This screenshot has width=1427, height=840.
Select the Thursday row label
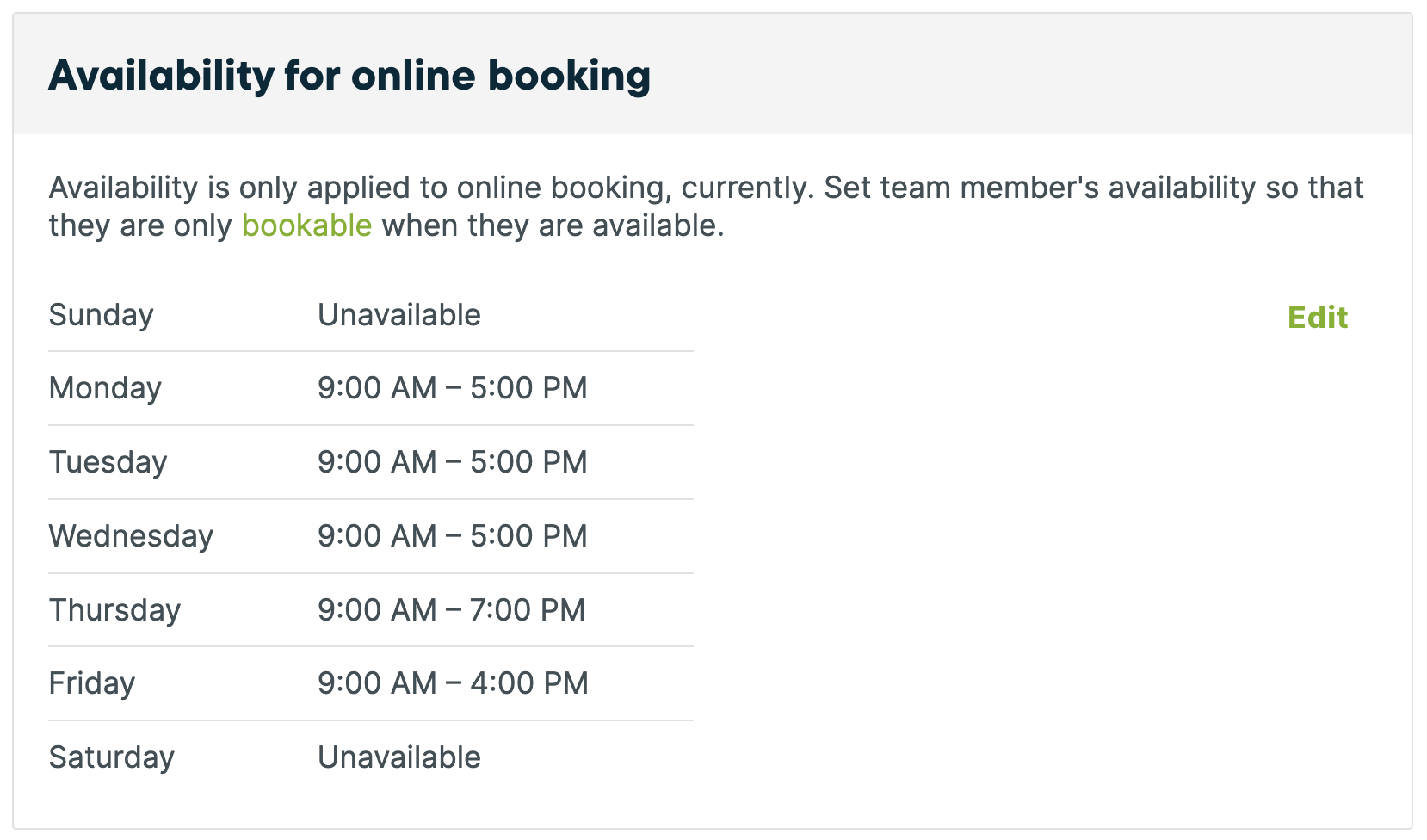tap(114, 610)
